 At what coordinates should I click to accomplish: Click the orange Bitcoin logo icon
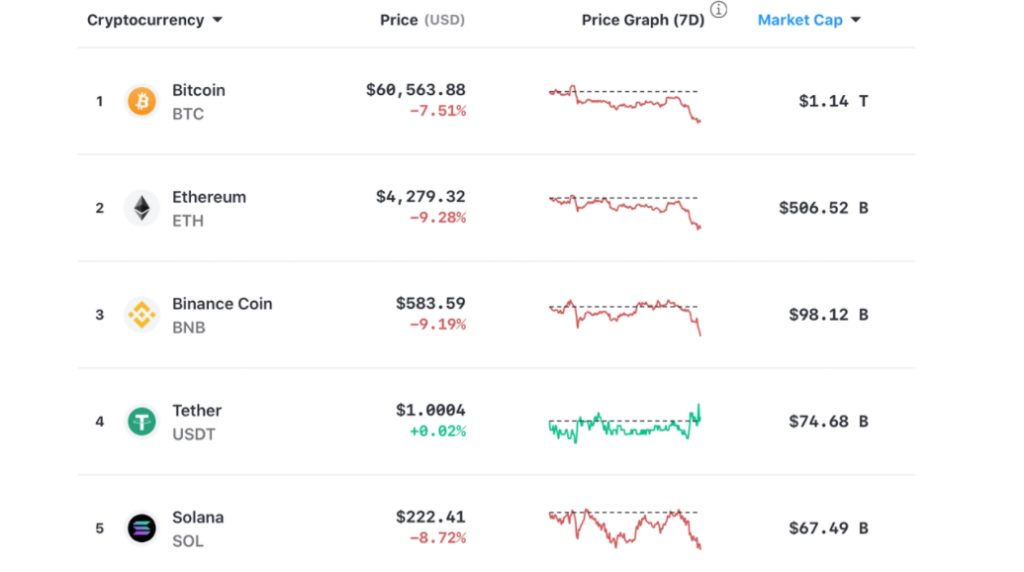[142, 101]
